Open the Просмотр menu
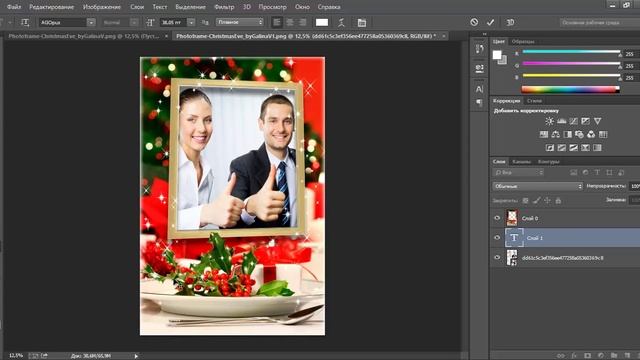Screen dimensions: 640x360 [x=273, y=7]
